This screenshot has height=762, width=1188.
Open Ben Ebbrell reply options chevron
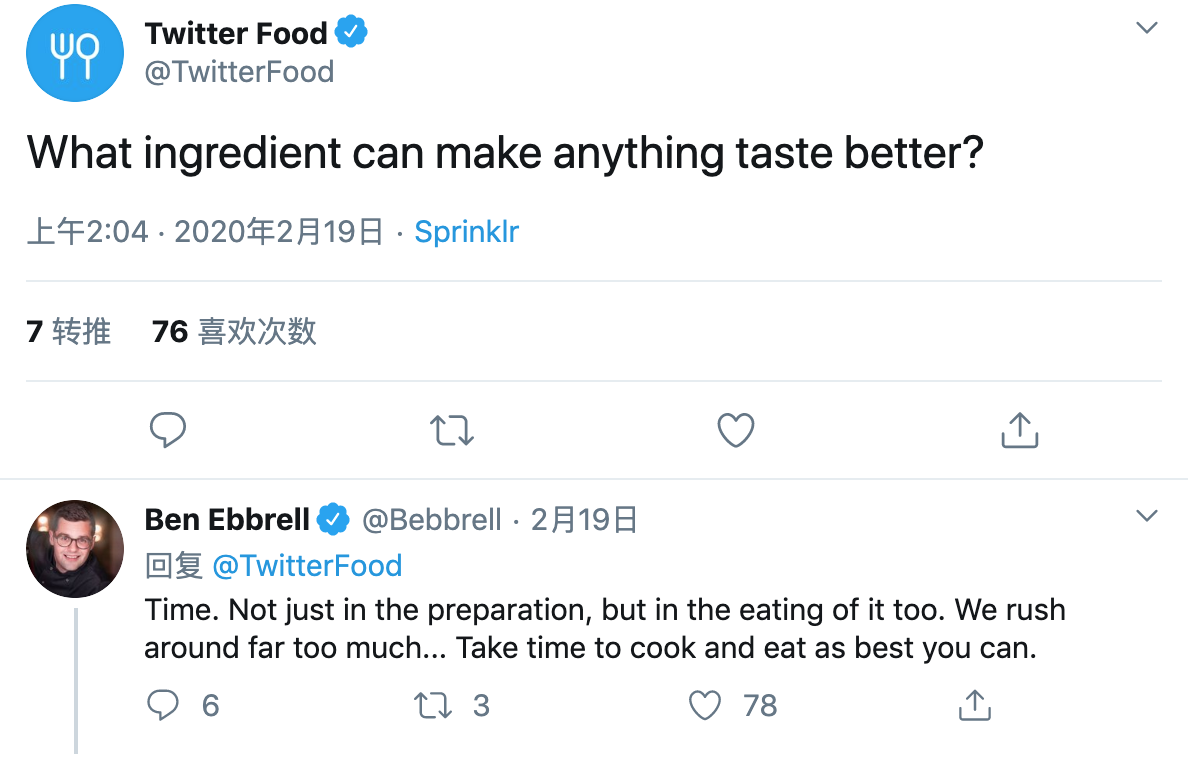coord(1147,516)
